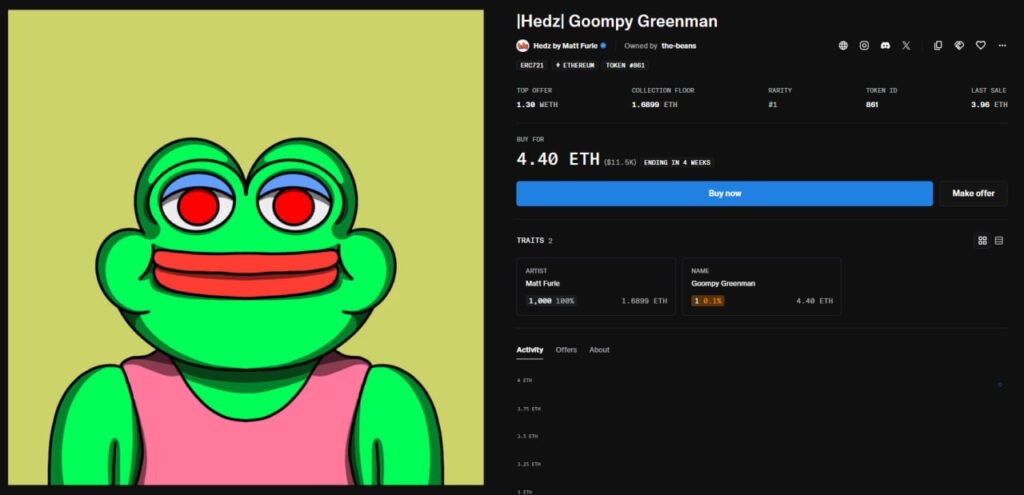
Task: Switch traits to list view
Action: (x=999, y=241)
